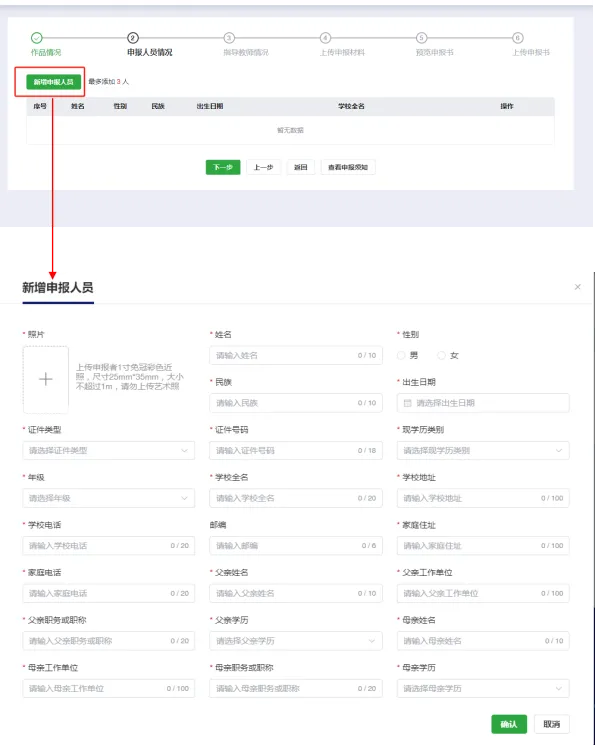Click the 暂无数据 empty table text
This screenshot has height=745, width=595.
point(290,130)
